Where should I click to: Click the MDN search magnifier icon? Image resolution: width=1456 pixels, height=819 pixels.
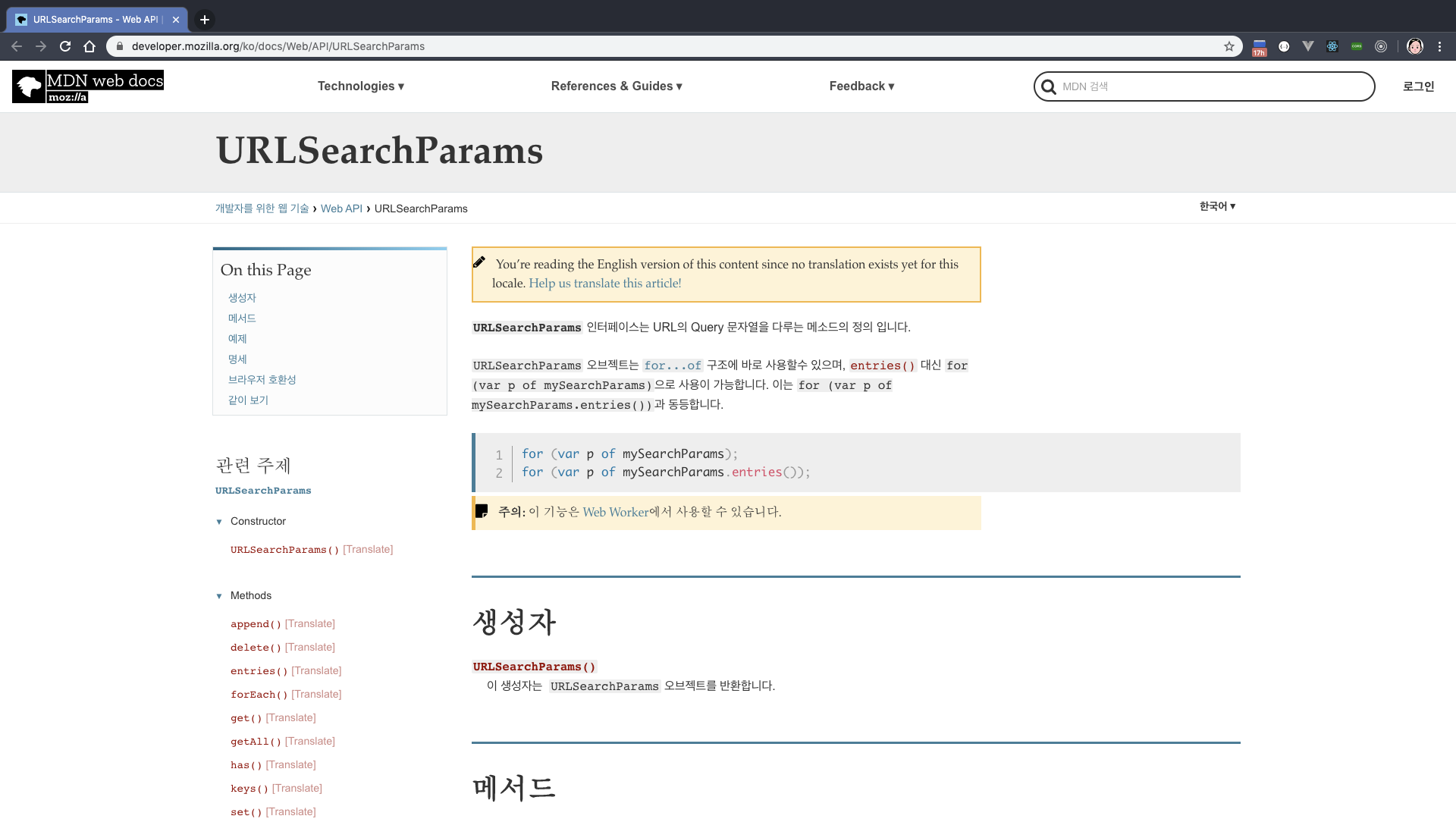point(1049,86)
